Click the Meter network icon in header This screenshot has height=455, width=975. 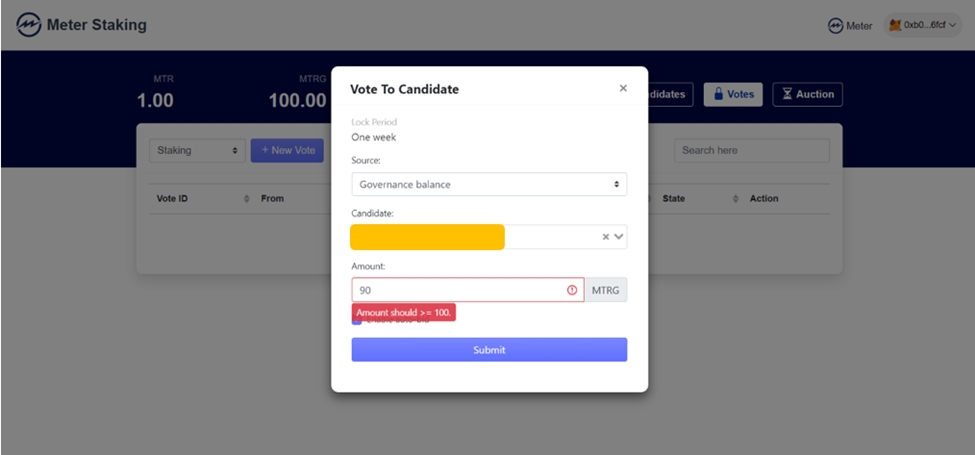click(835, 26)
